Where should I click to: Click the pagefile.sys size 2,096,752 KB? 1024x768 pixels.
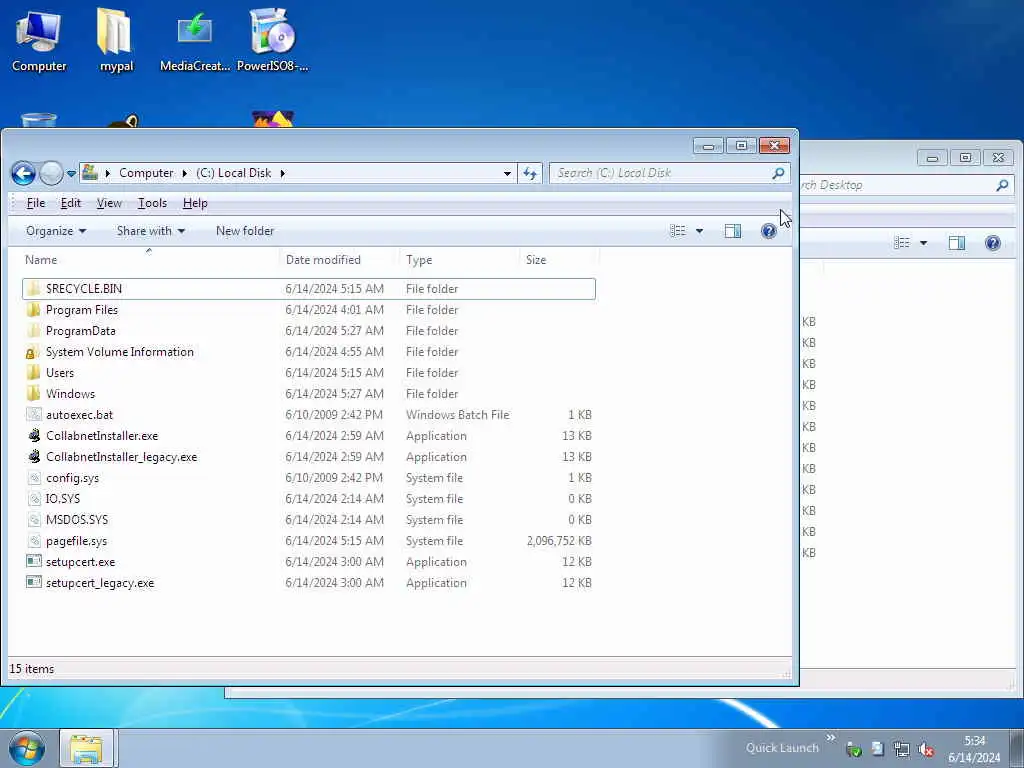point(559,541)
